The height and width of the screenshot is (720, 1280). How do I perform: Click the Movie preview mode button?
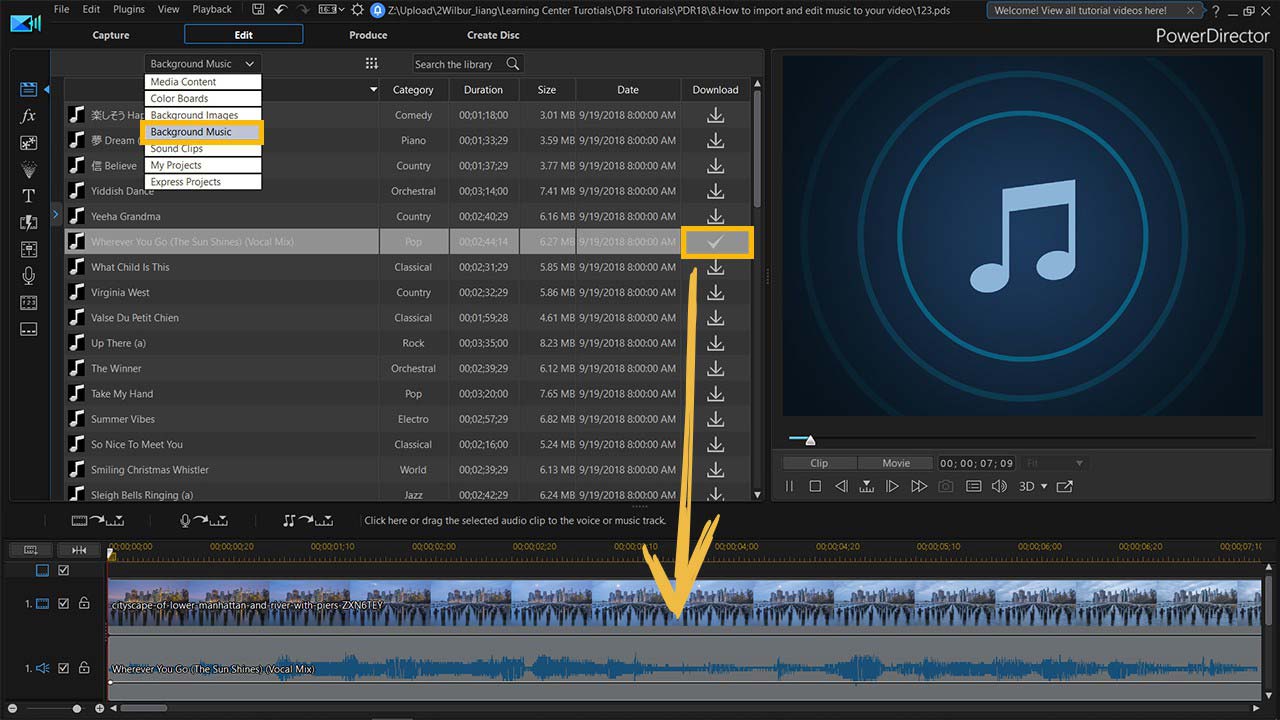tap(896, 463)
